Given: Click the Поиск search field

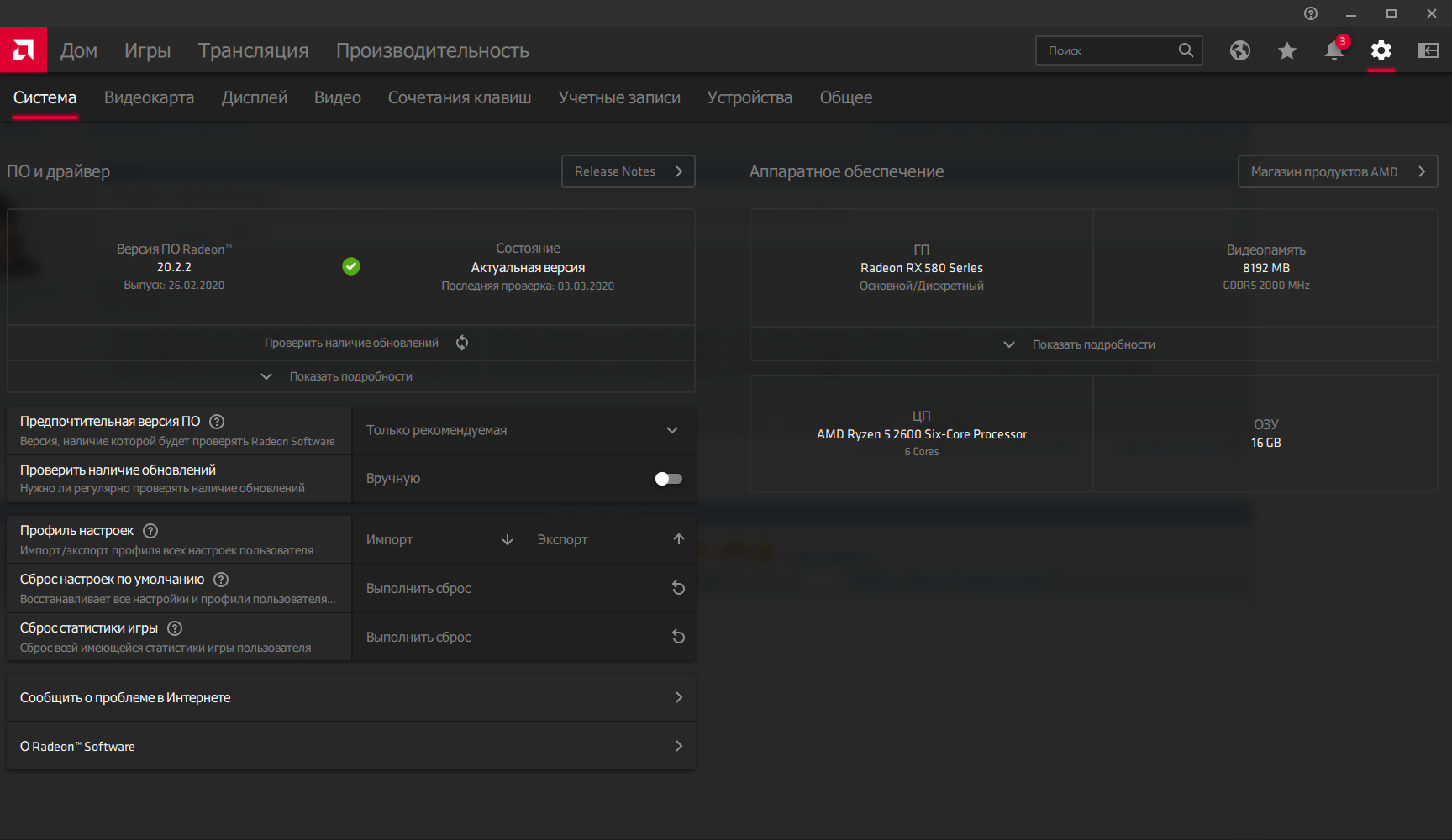Looking at the screenshot, I should (x=1107, y=50).
